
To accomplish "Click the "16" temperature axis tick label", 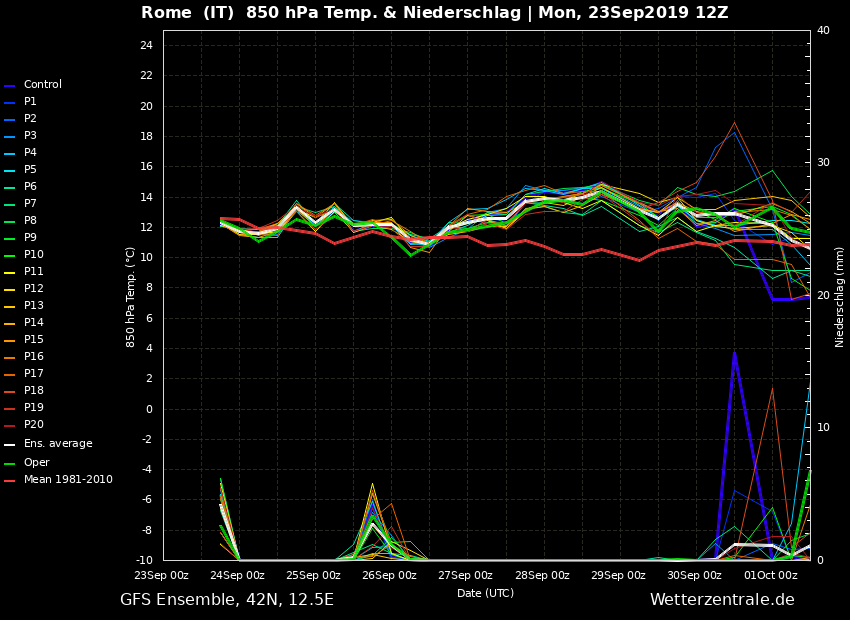I will tap(146, 167).
